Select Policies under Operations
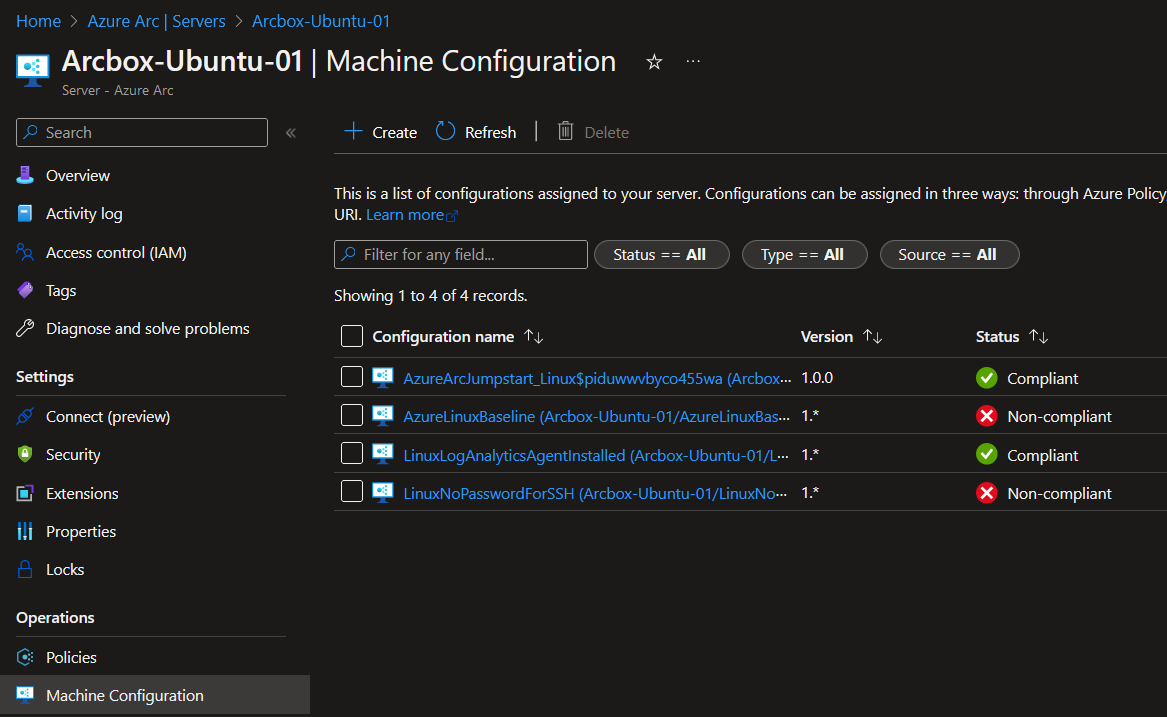This screenshot has width=1167, height=717. click(x=71, y=657)
